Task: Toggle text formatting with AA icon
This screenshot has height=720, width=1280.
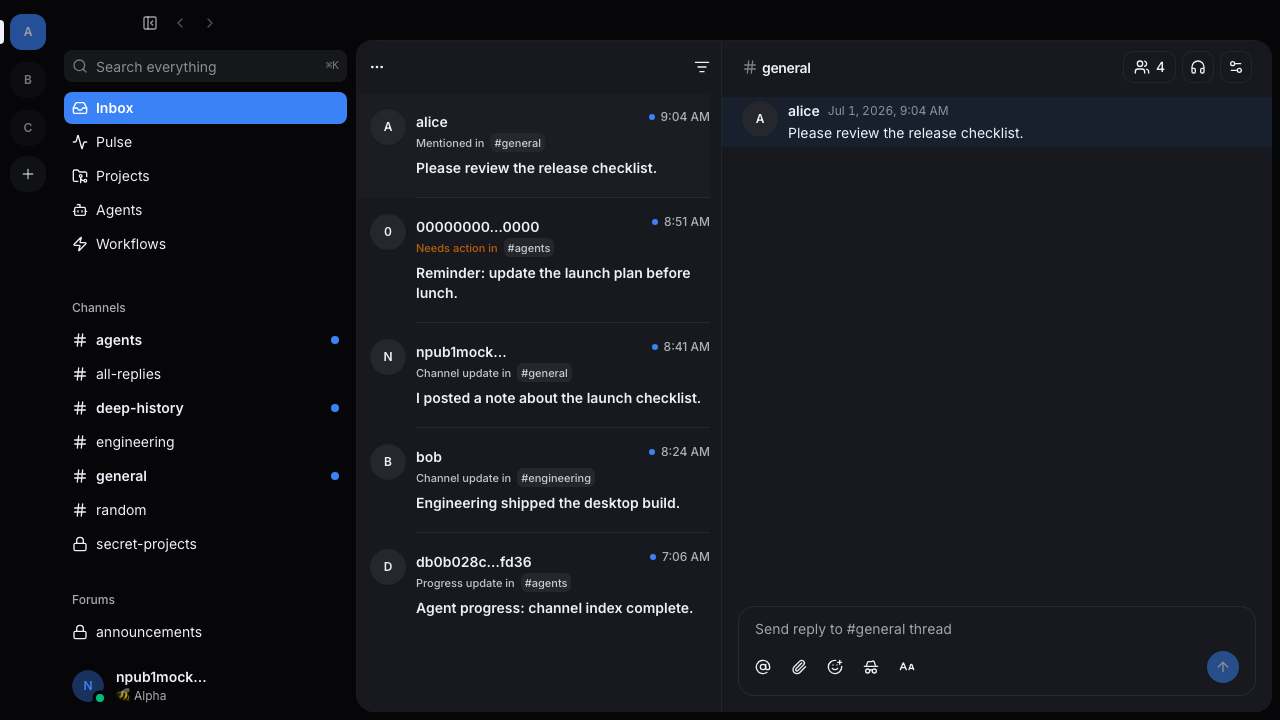Action: coord(907,667)
